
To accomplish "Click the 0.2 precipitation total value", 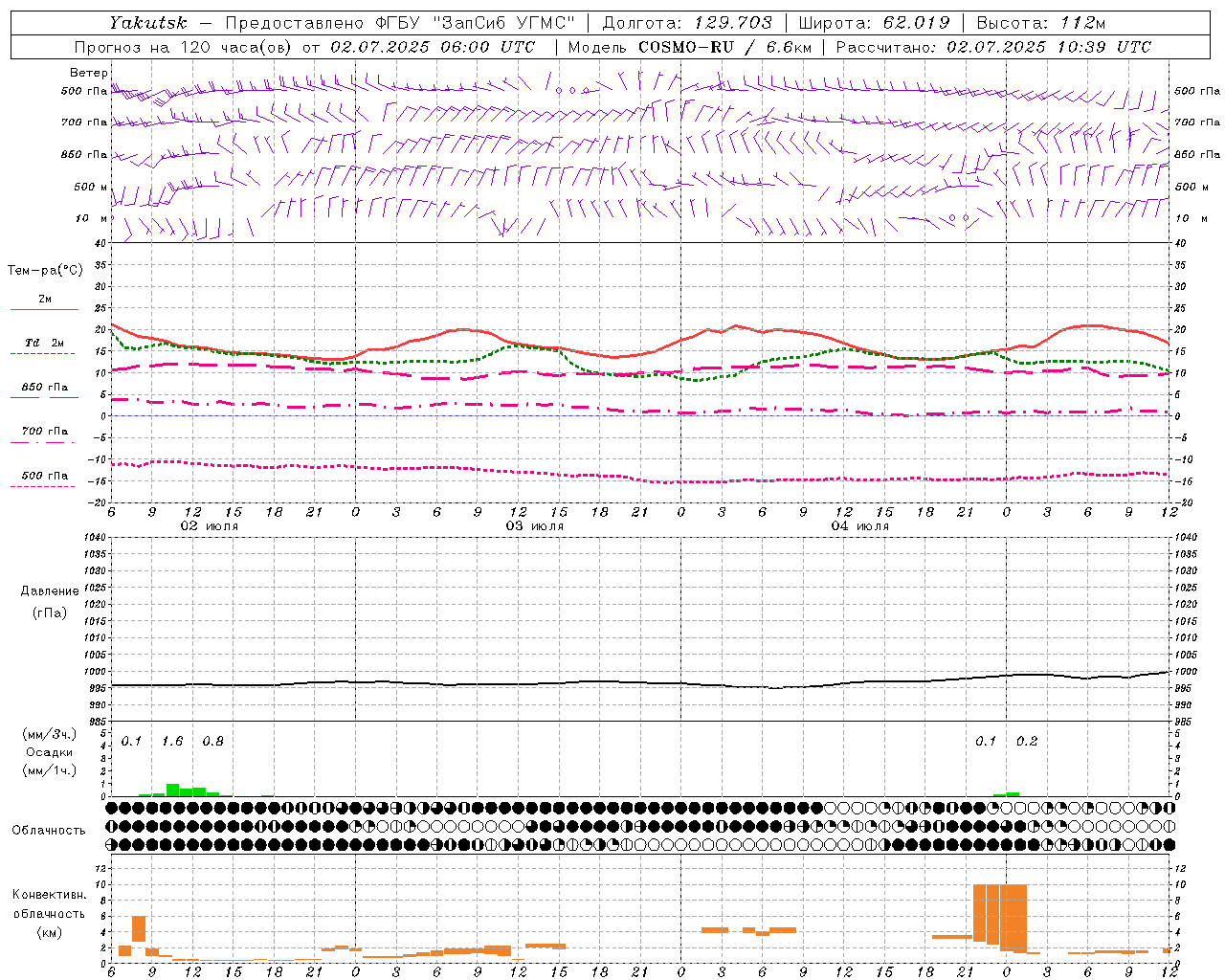I will [1027, 742].
